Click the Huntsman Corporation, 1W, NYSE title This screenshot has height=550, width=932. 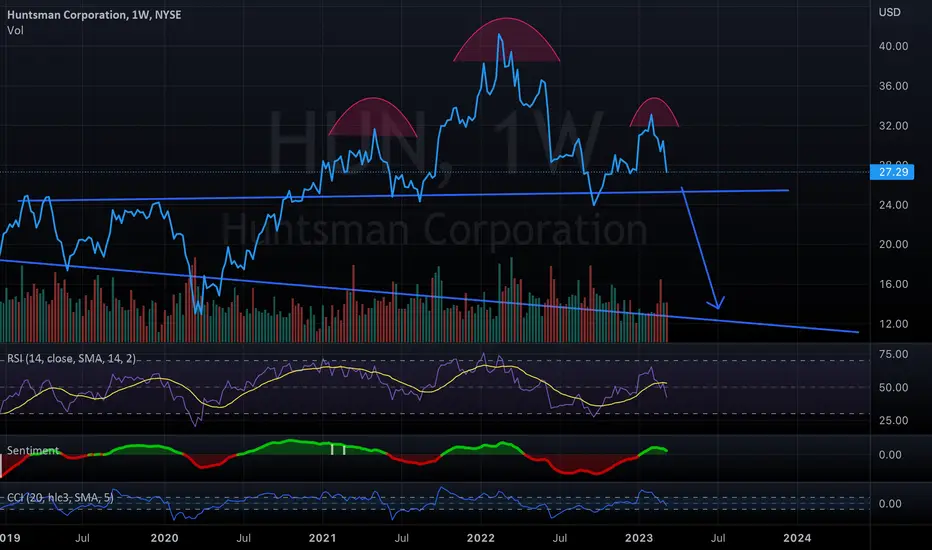tap(94, 15)
